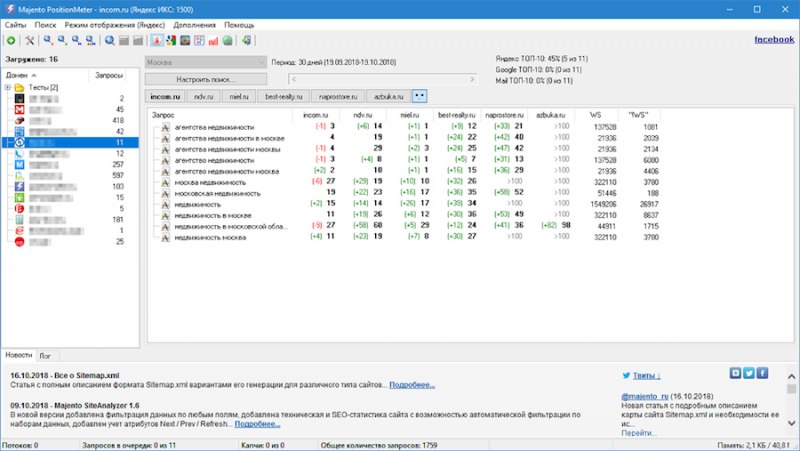Switch to Yandex display mode icon
The width and height of the screenshot is (800, 451).
click(157, 40)
